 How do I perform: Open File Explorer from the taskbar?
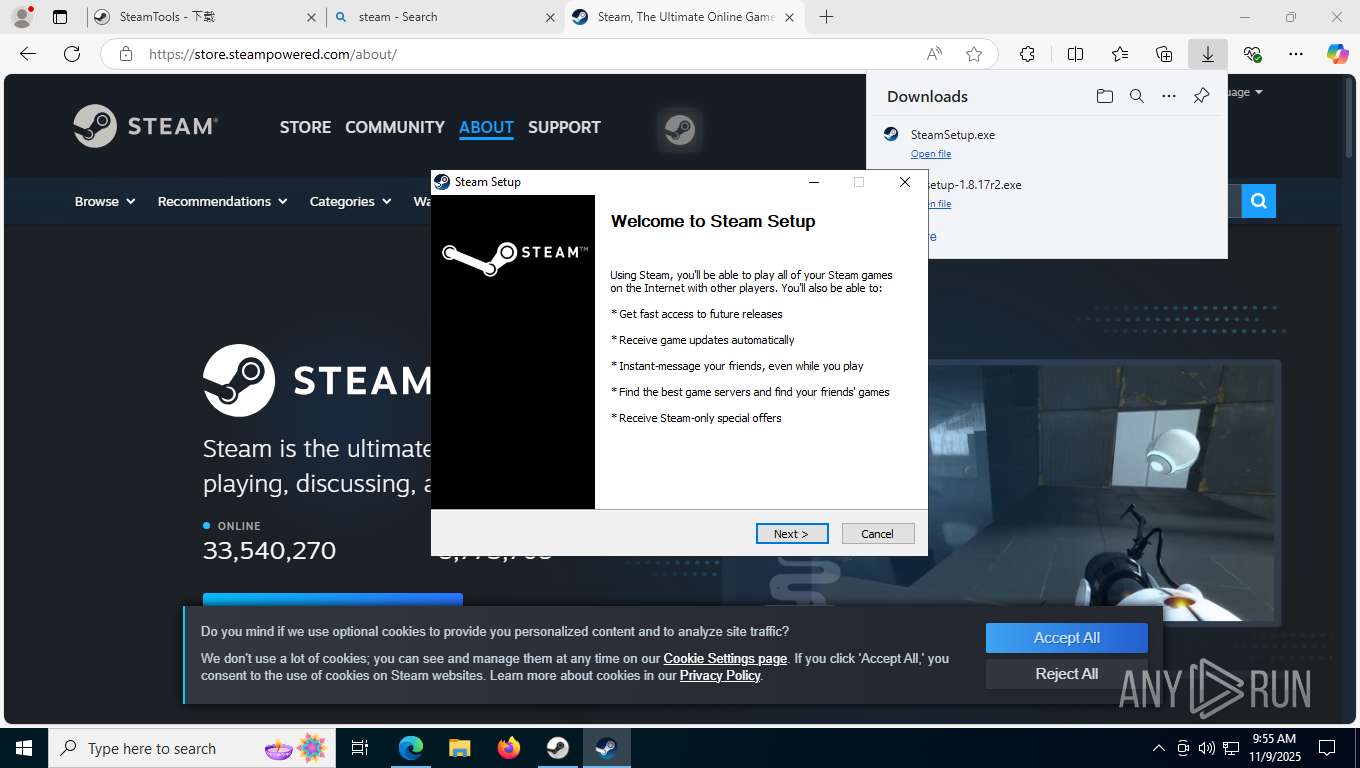[459, 748]
